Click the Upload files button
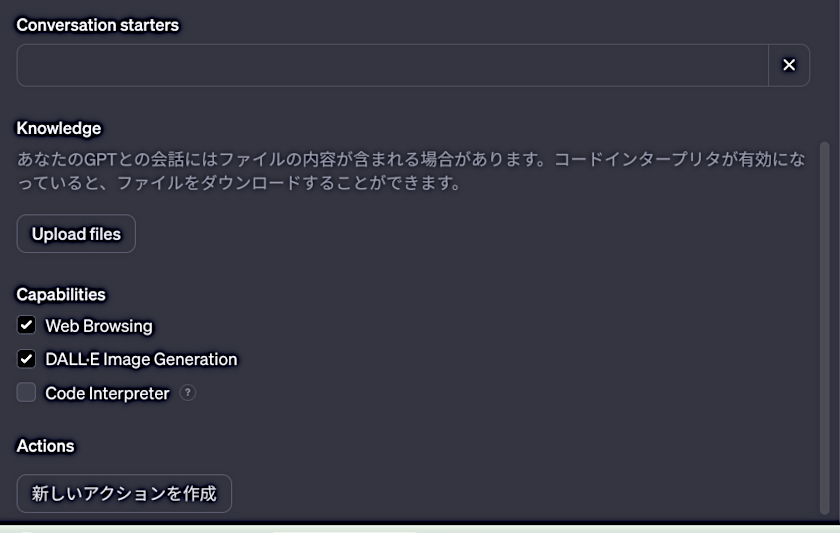This screenshot has height=533, width=840. [76, 234]
